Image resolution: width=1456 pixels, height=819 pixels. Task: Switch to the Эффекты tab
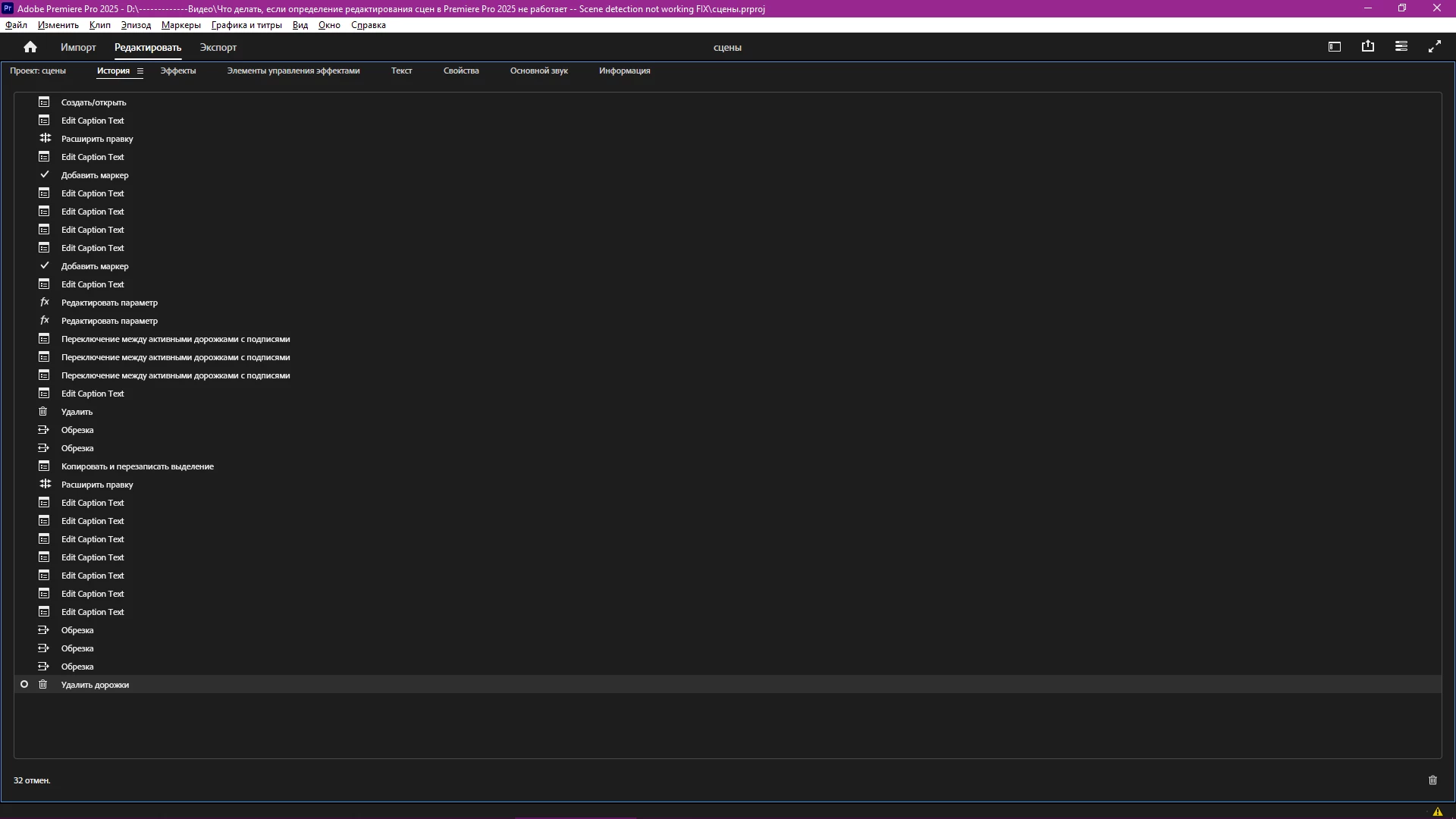[178, 71]
